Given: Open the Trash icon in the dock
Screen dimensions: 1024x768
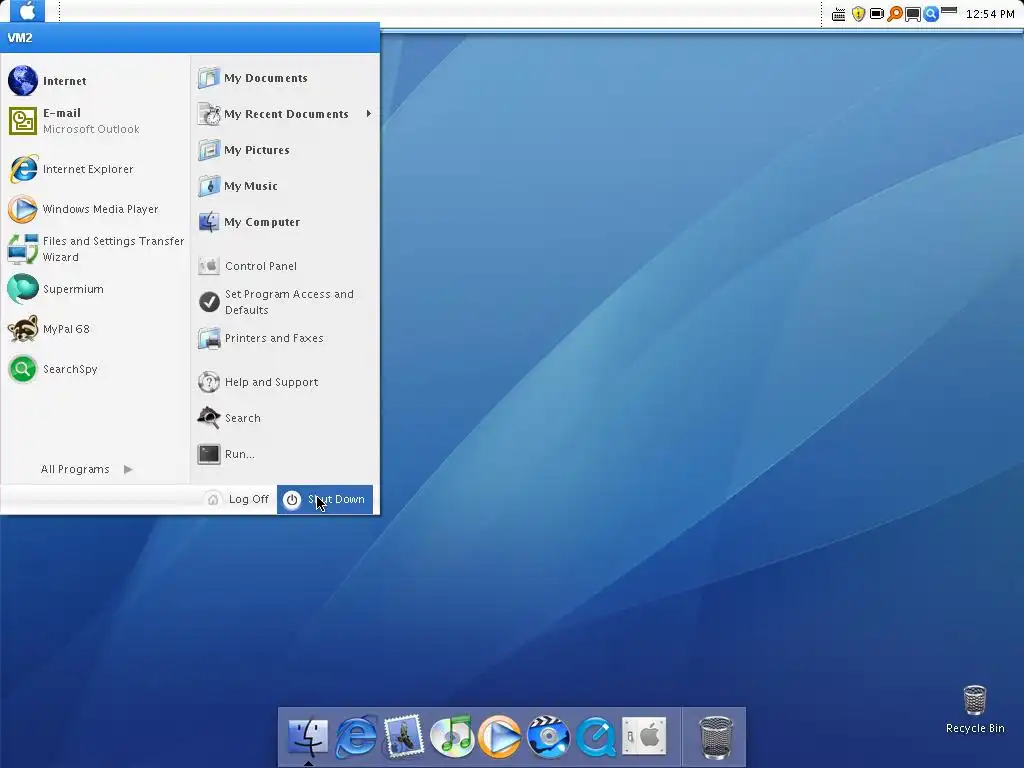Looking at the screenshot, I should tap(716, 737).
